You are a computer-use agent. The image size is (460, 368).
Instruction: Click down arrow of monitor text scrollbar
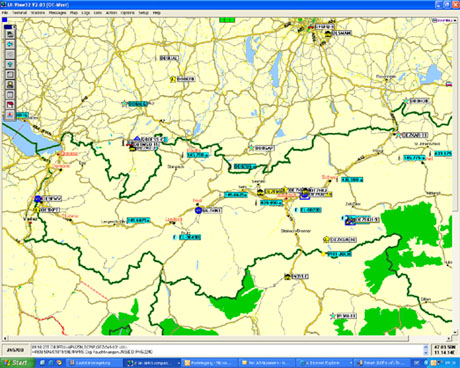426,353
